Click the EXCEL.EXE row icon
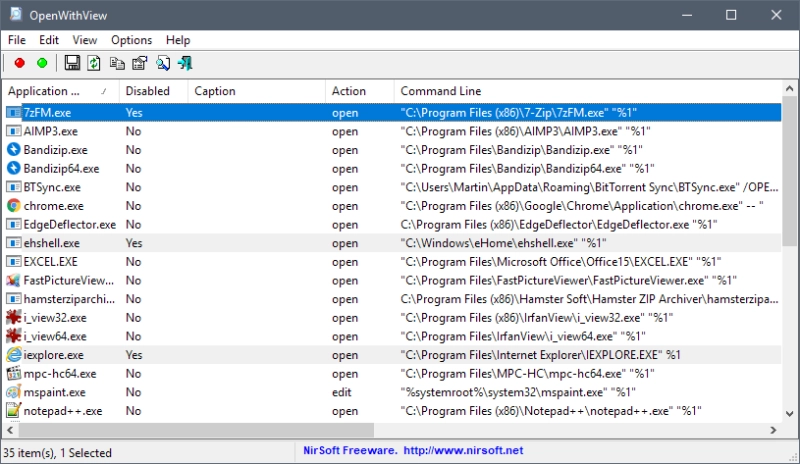800x464 pixels. pyautogui.click(x=14, y=261)
